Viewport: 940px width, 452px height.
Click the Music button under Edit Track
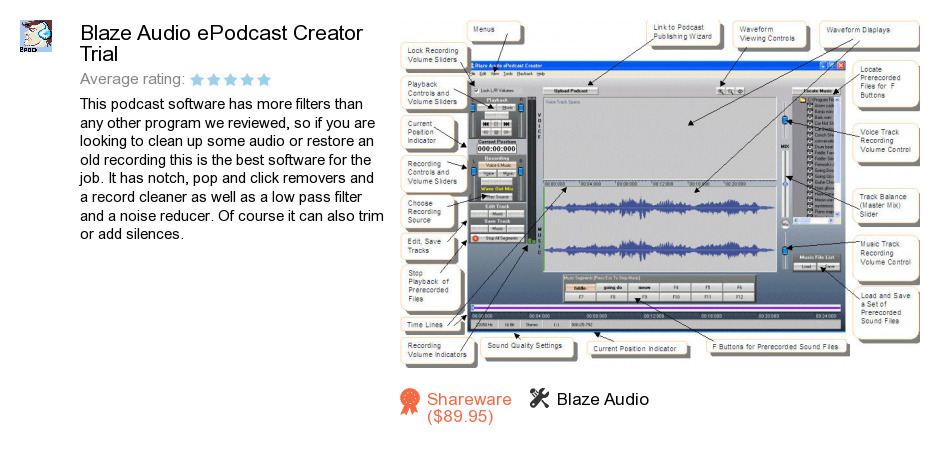click(x=498, y=213)
